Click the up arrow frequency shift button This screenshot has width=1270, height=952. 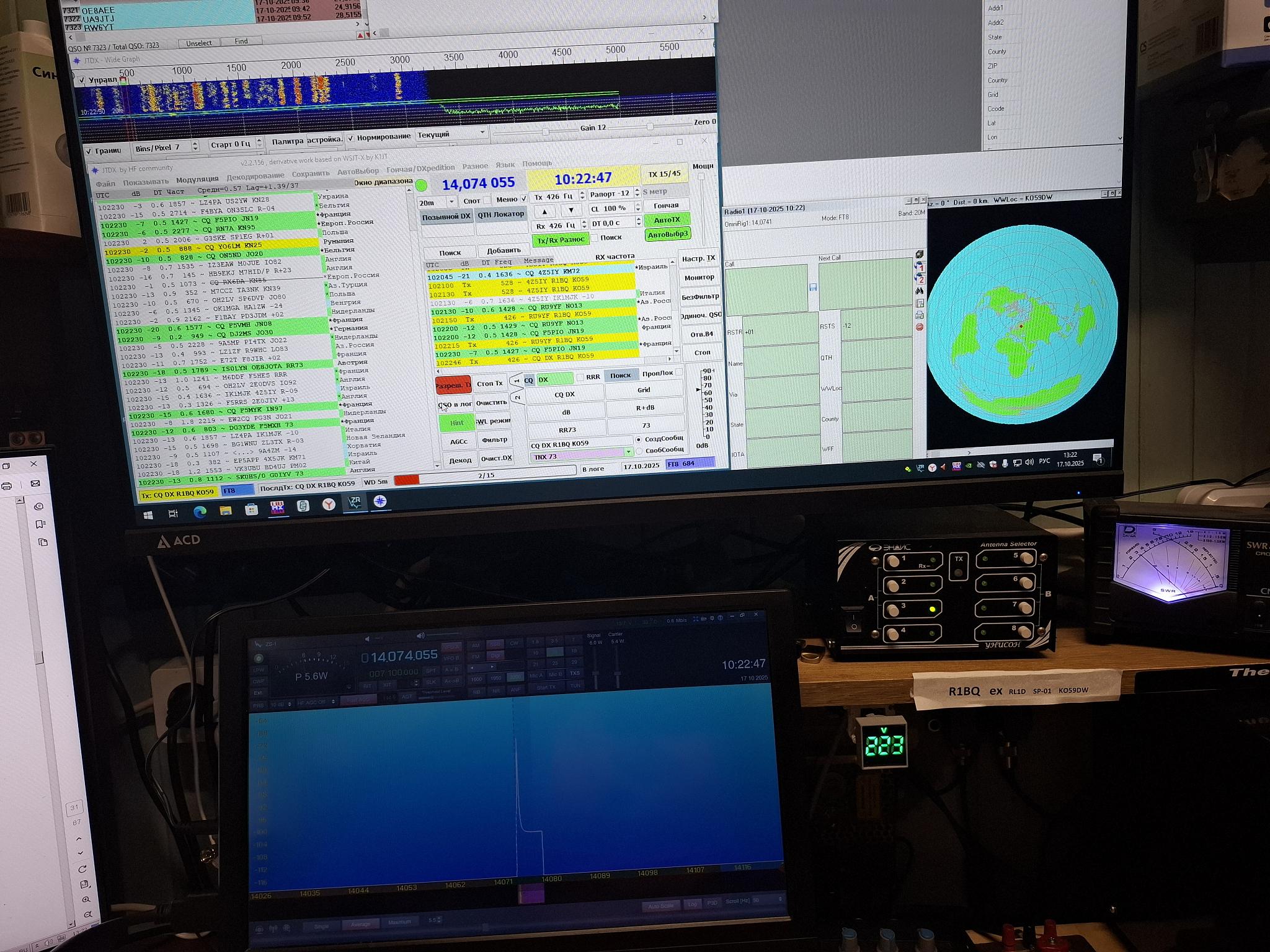point(545,211)
